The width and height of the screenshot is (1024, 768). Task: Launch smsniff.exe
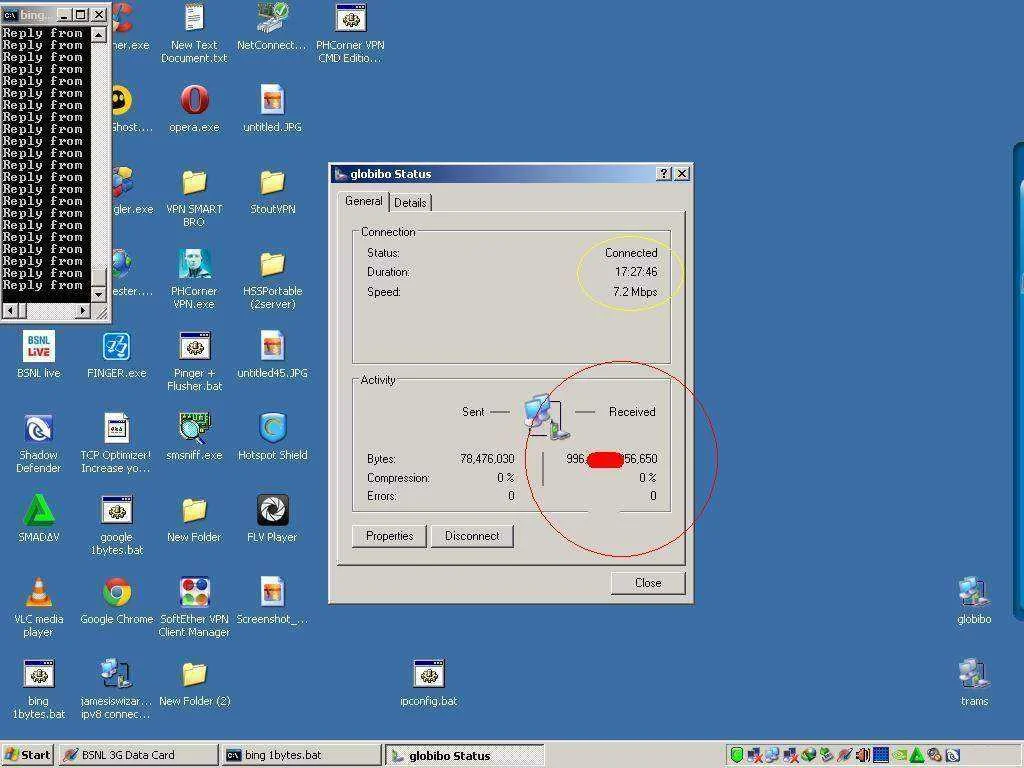click(x=194, y=436)
